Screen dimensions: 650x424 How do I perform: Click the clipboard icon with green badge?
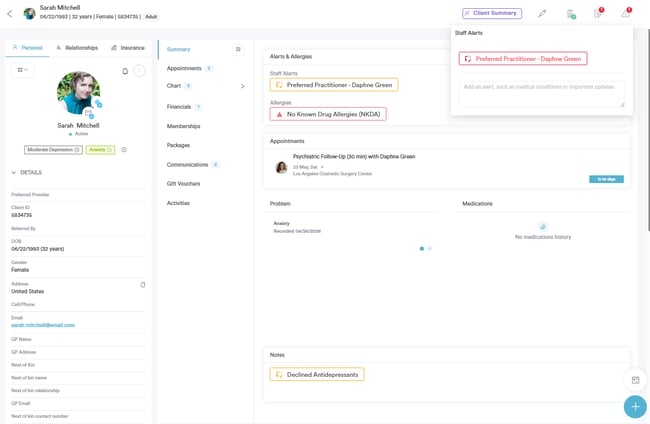[x=570, y=14]
